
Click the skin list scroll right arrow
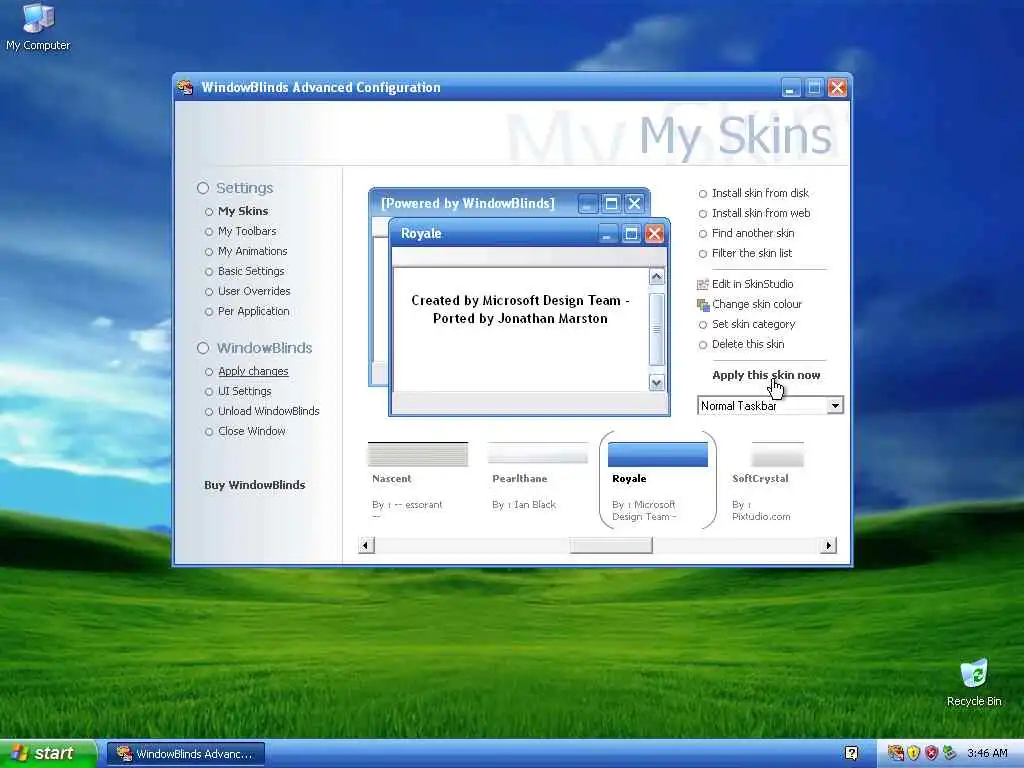point(828,545)
